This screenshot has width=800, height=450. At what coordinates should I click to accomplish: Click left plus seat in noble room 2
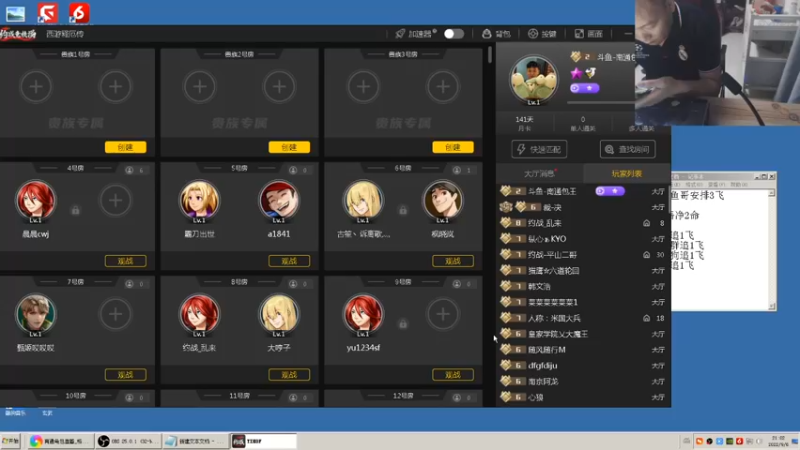click(x=199, y=87)
